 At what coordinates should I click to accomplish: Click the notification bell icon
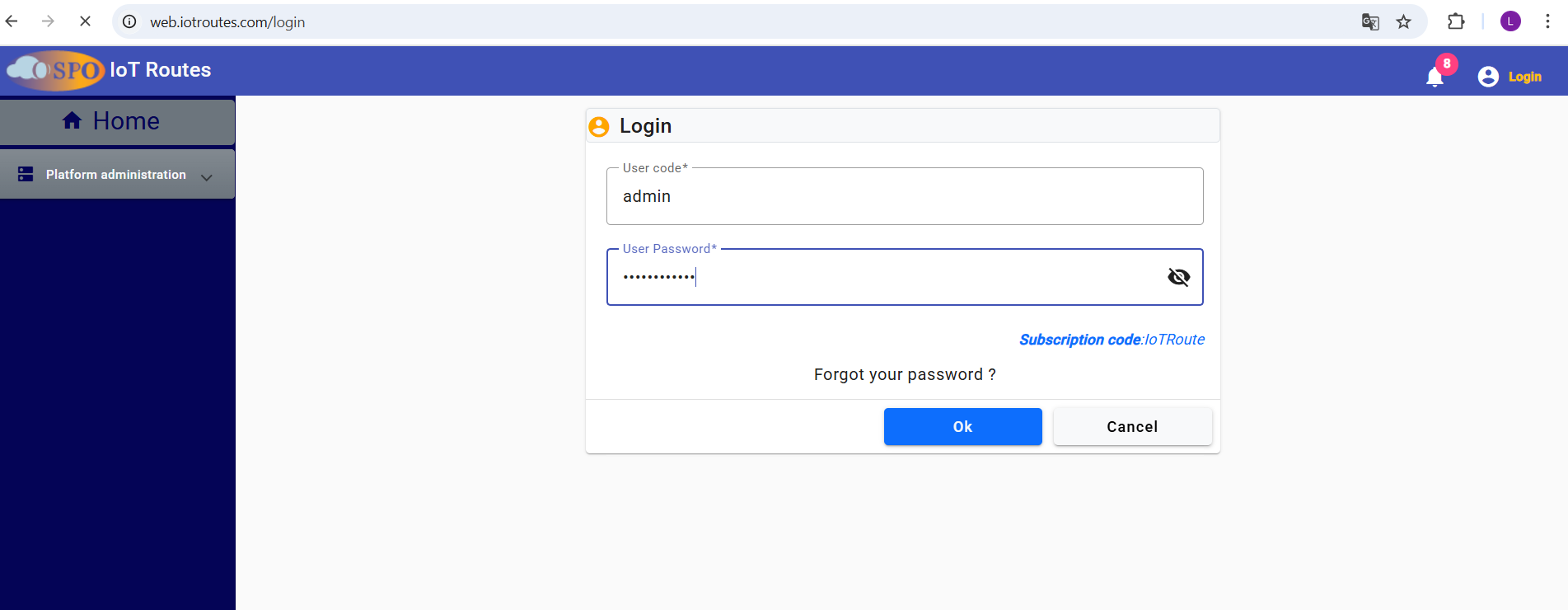click(x=1435, y=77)
